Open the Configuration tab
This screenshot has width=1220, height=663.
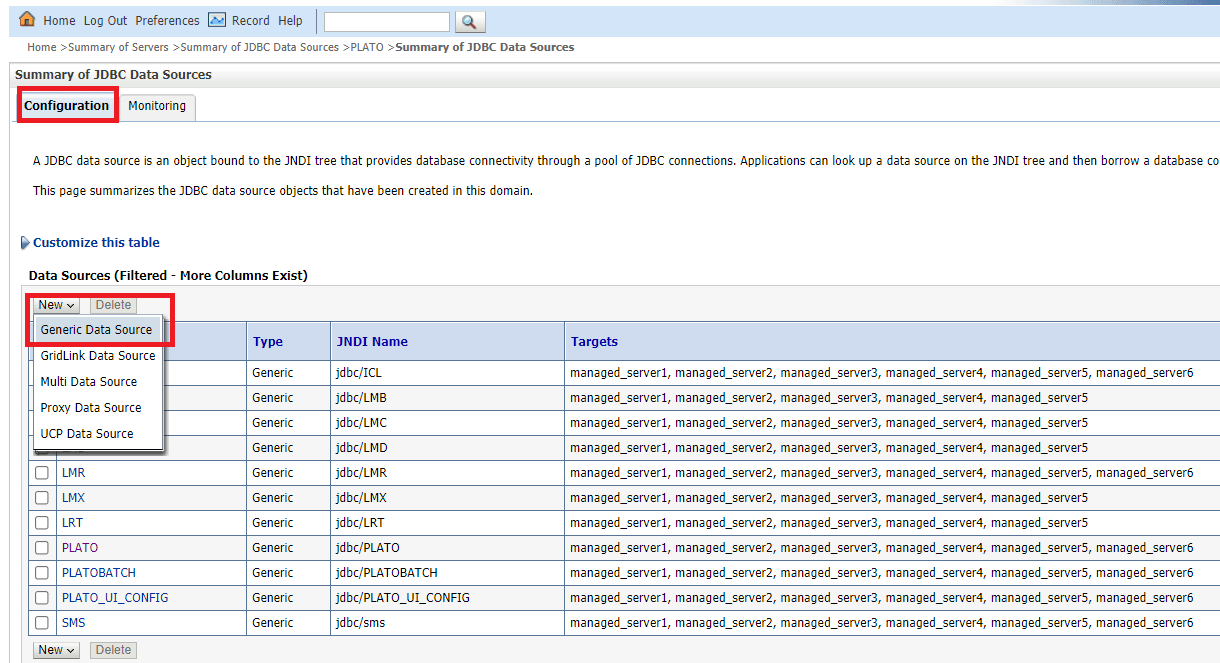pyautogui.click(x=67, y=106)
